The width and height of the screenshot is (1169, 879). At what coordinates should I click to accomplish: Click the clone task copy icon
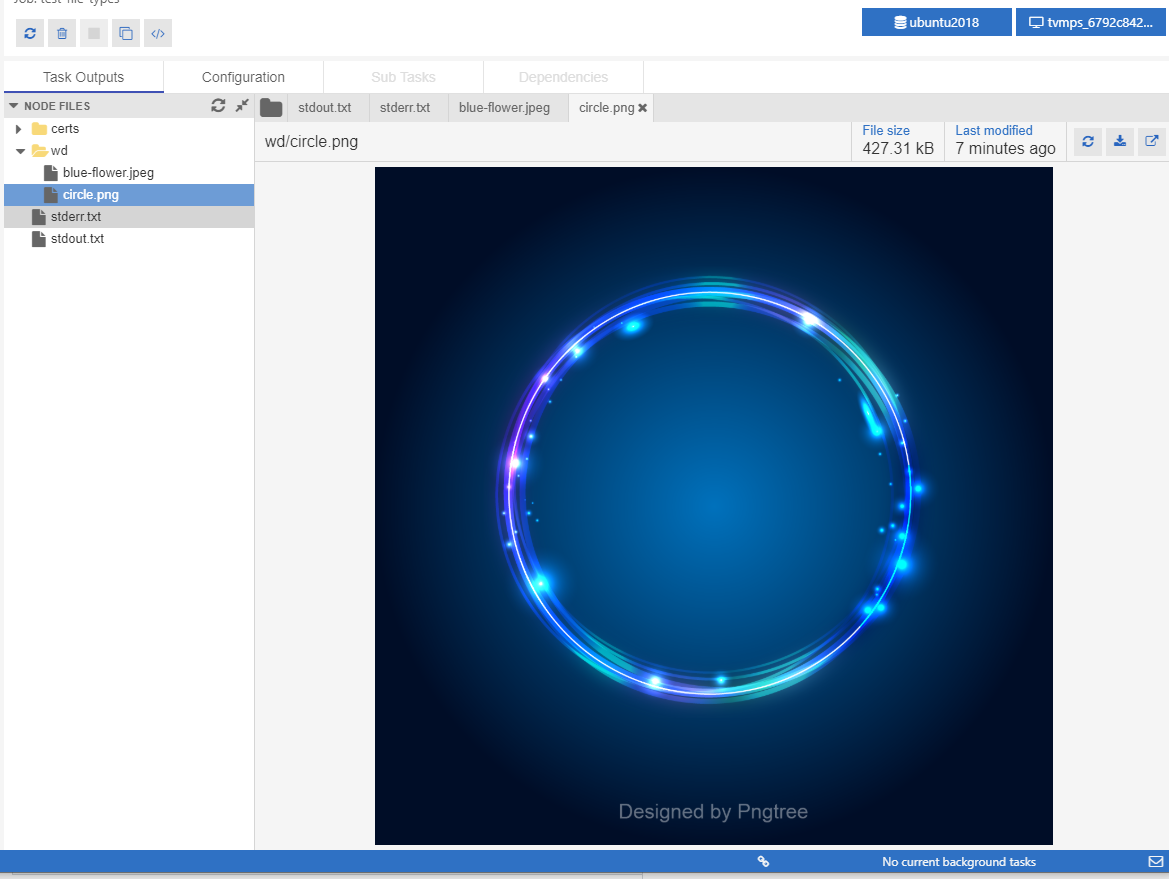pyautogui.click(x=126, y=34)
